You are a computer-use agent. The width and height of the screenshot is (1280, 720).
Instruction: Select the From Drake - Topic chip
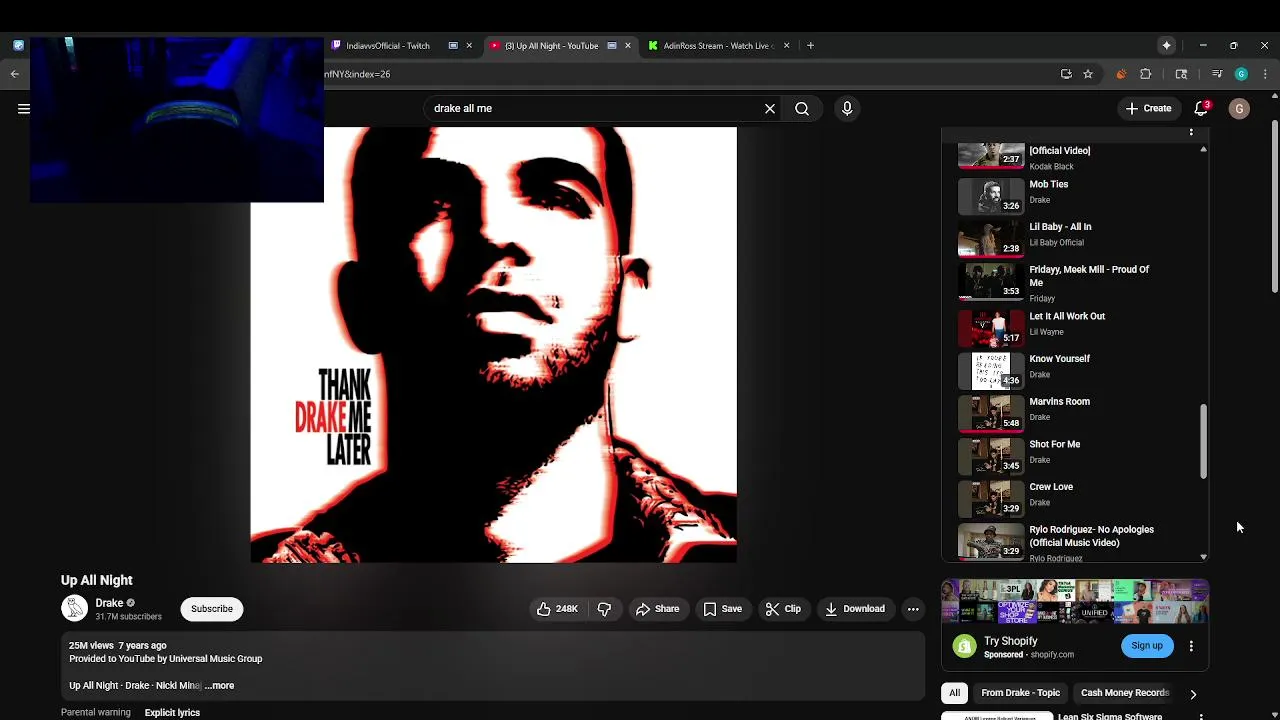(x=1020, y=693)
